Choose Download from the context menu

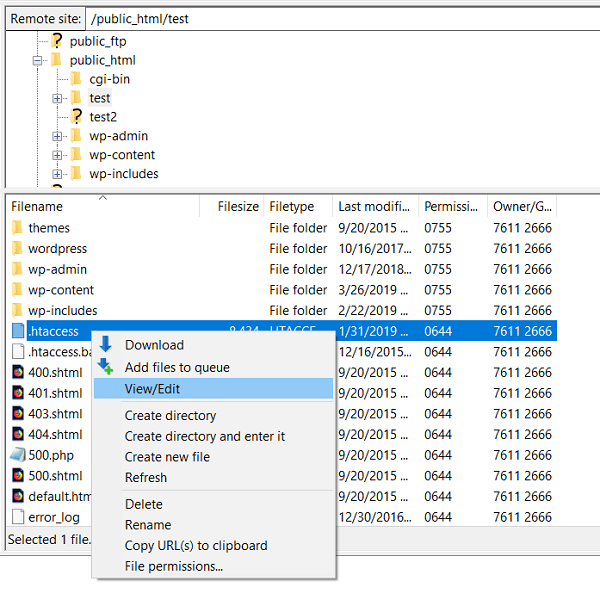213,345
